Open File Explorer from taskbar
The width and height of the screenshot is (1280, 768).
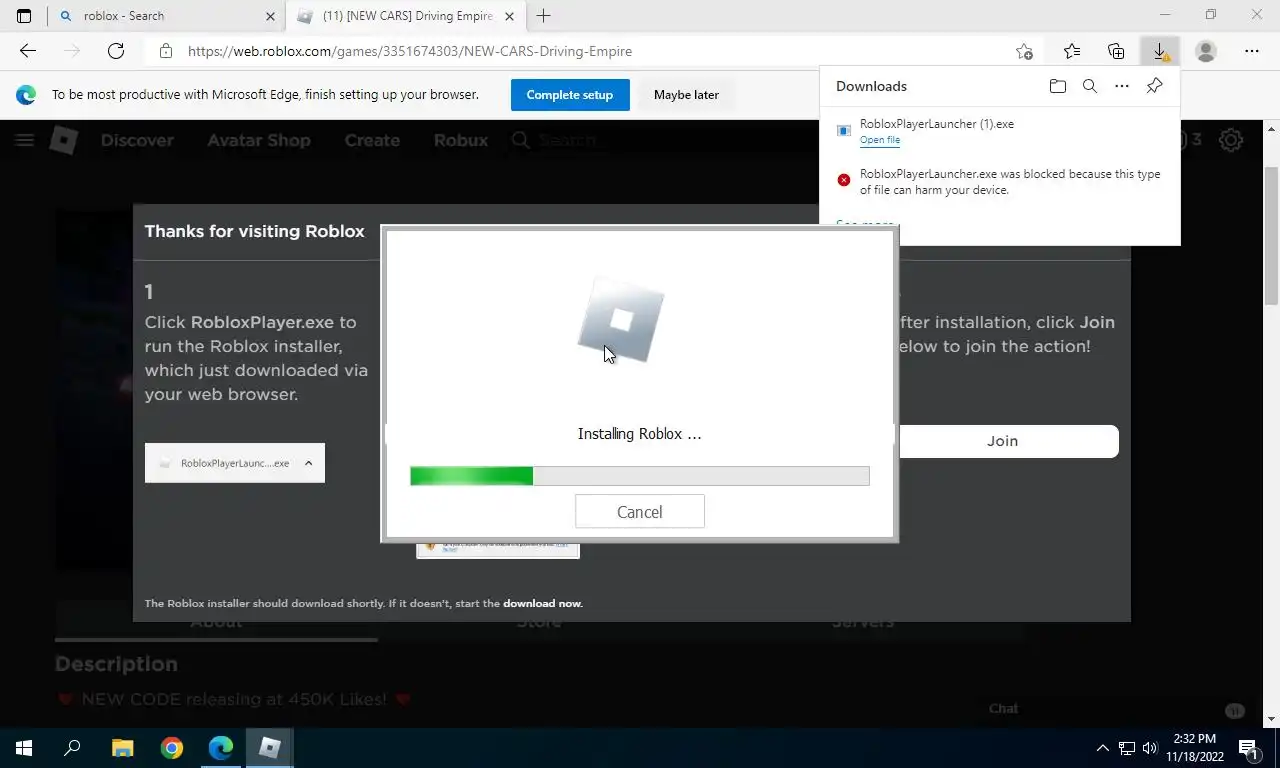click(x=122, y=747)
